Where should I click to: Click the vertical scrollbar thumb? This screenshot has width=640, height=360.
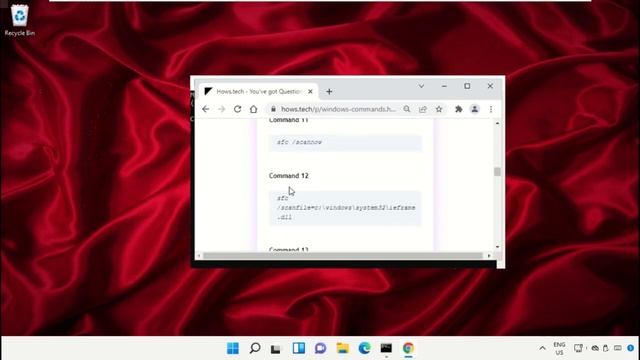coord(497,172)
